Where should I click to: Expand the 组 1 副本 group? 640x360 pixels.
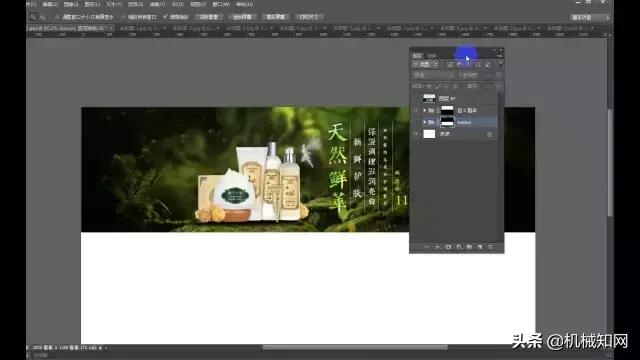pyautogui.click(x=424, y=110)
